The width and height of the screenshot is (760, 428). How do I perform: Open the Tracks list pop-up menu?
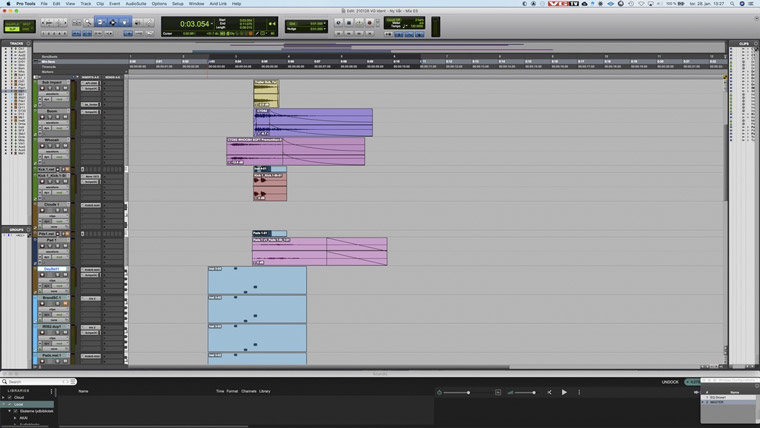(x=28, y=43)
